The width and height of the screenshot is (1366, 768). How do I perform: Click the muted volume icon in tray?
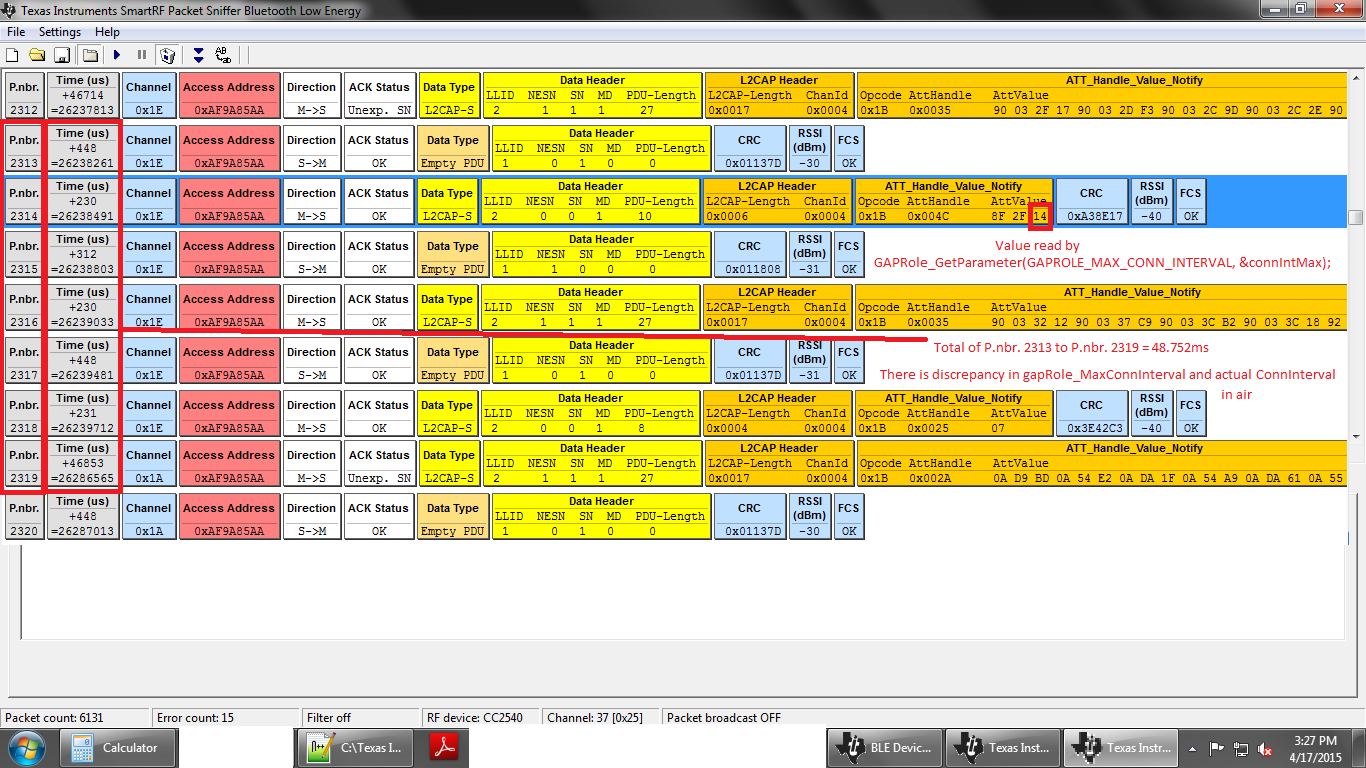coord(1265,748)
